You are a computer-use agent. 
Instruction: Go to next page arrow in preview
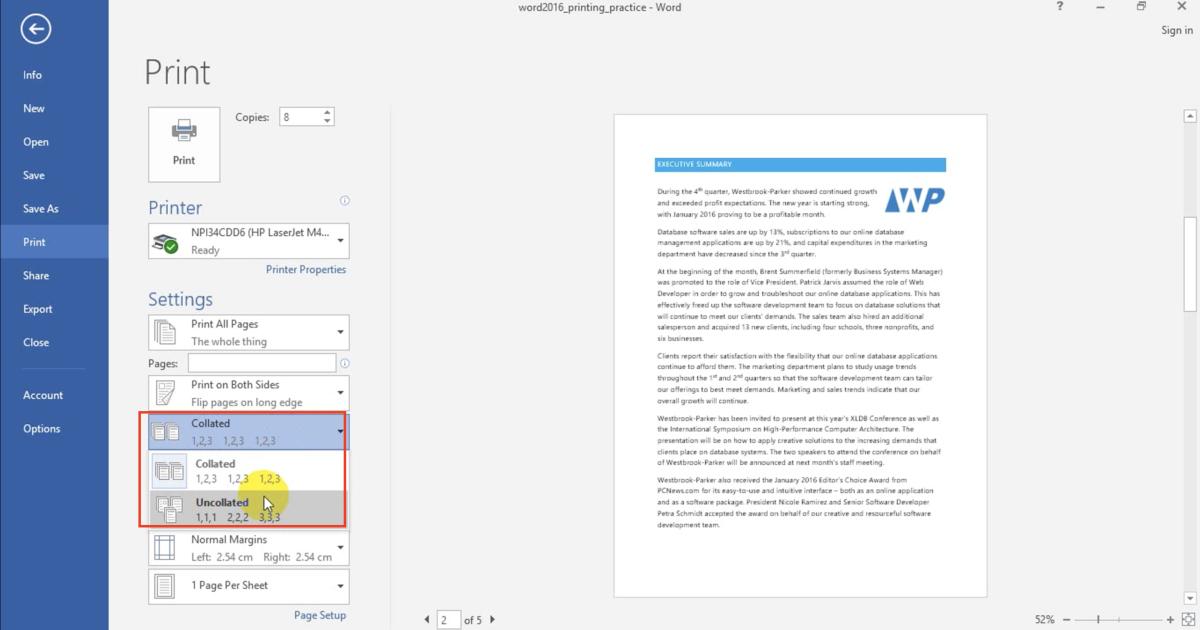click(492, 620)
